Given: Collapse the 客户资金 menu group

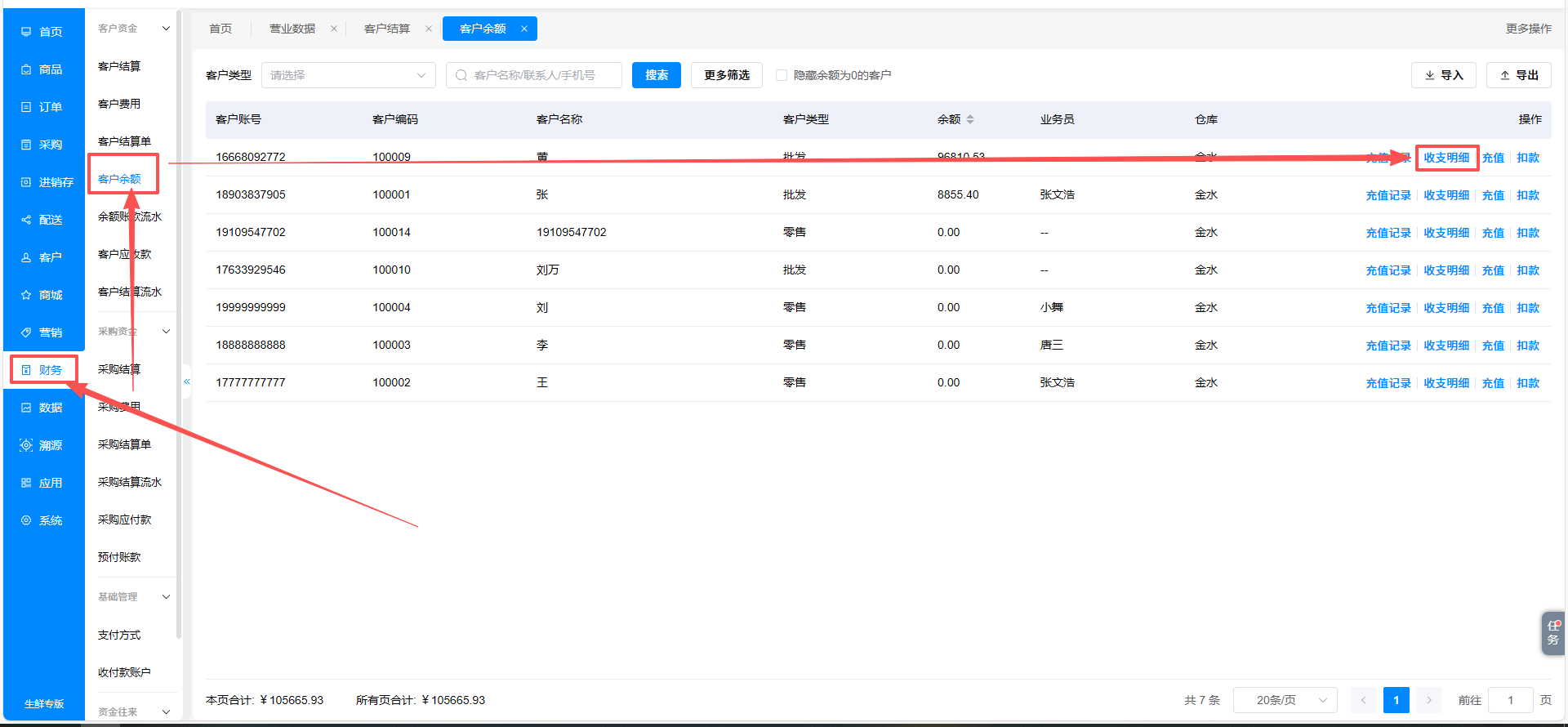Looking at the screenshot, I should [x=166, y=29].
